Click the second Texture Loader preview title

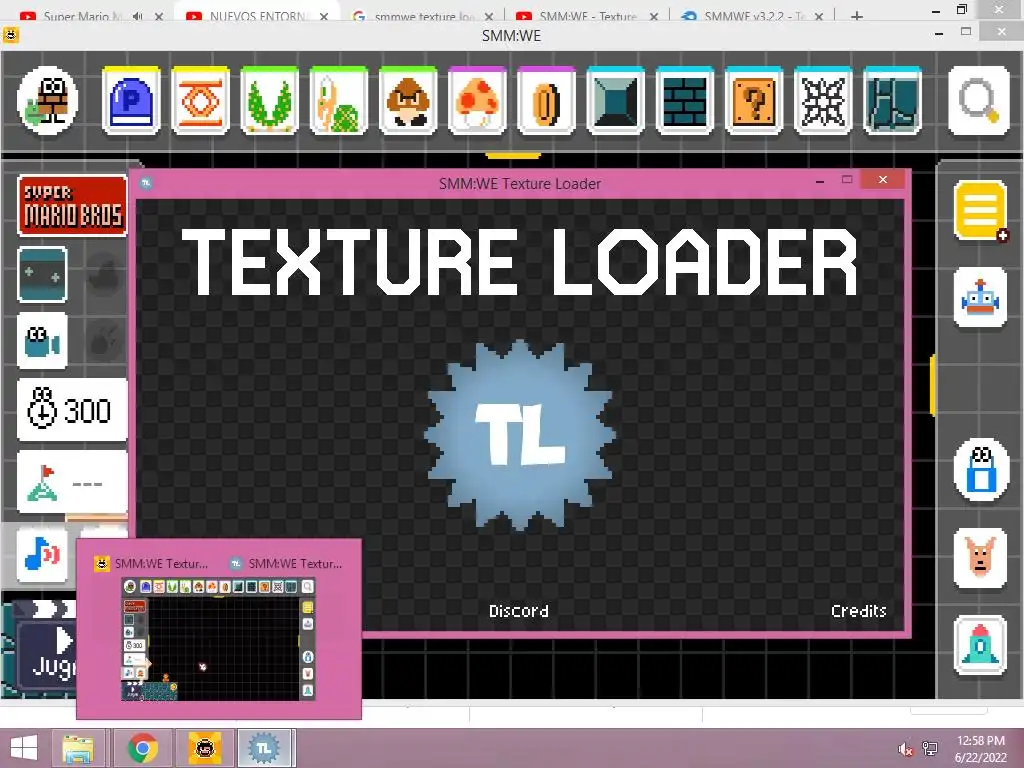295,564
